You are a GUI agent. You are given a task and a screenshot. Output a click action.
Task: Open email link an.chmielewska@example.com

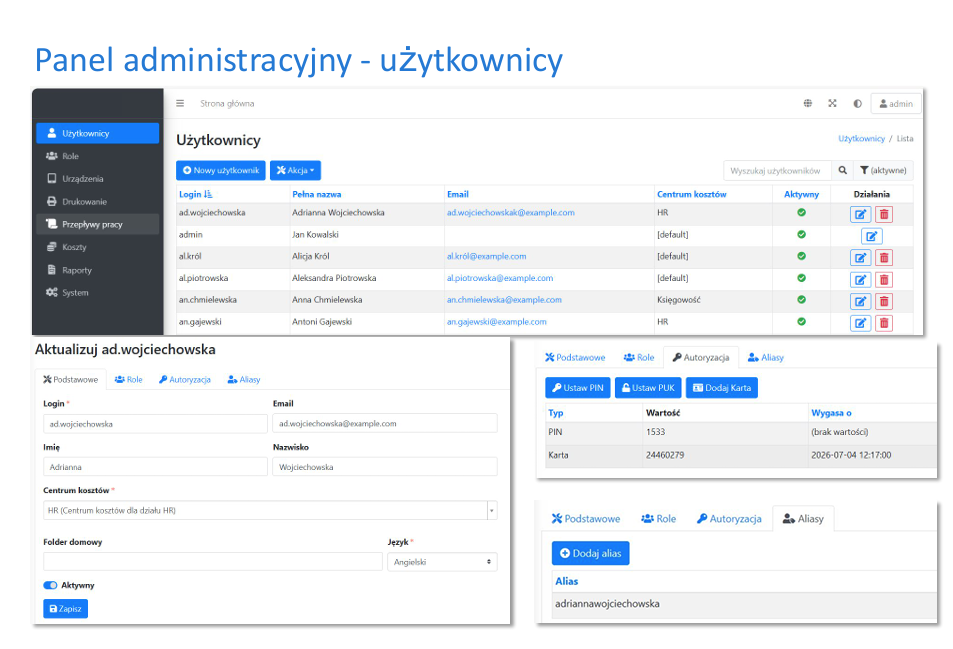[x=504, y=300]
